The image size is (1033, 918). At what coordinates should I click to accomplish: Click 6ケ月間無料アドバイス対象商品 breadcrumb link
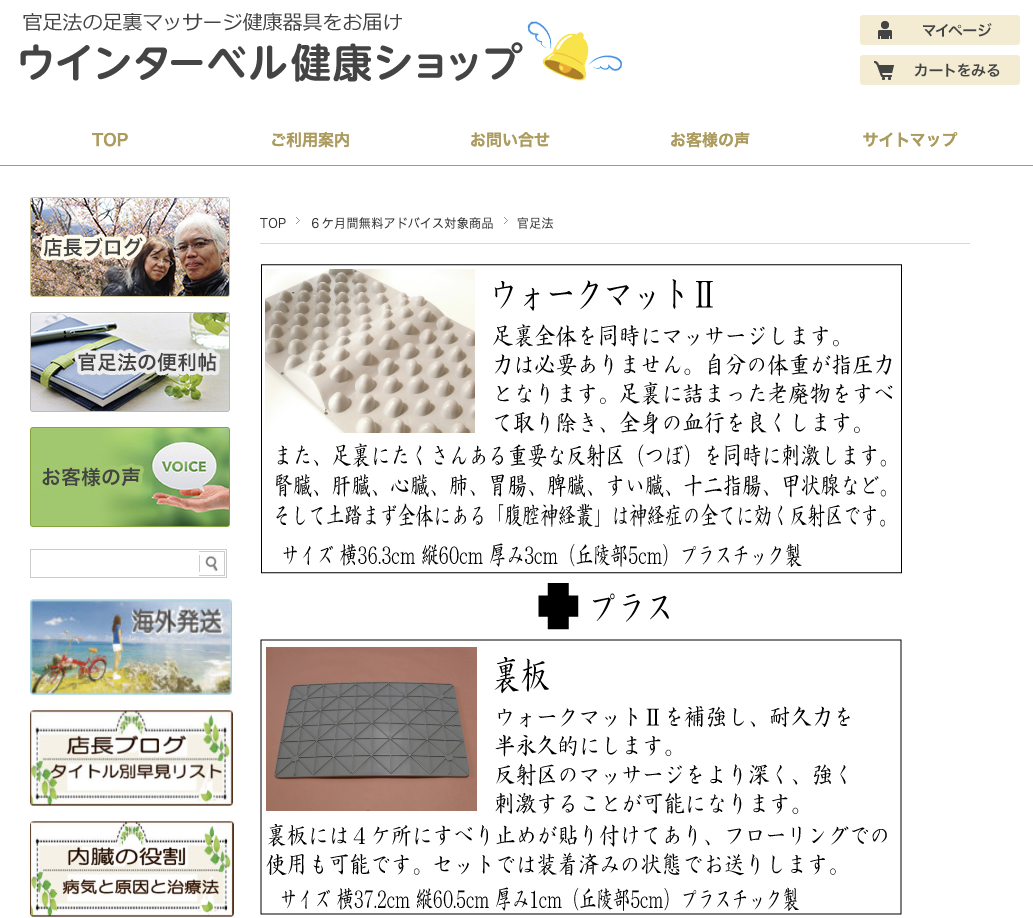(402, 223)
